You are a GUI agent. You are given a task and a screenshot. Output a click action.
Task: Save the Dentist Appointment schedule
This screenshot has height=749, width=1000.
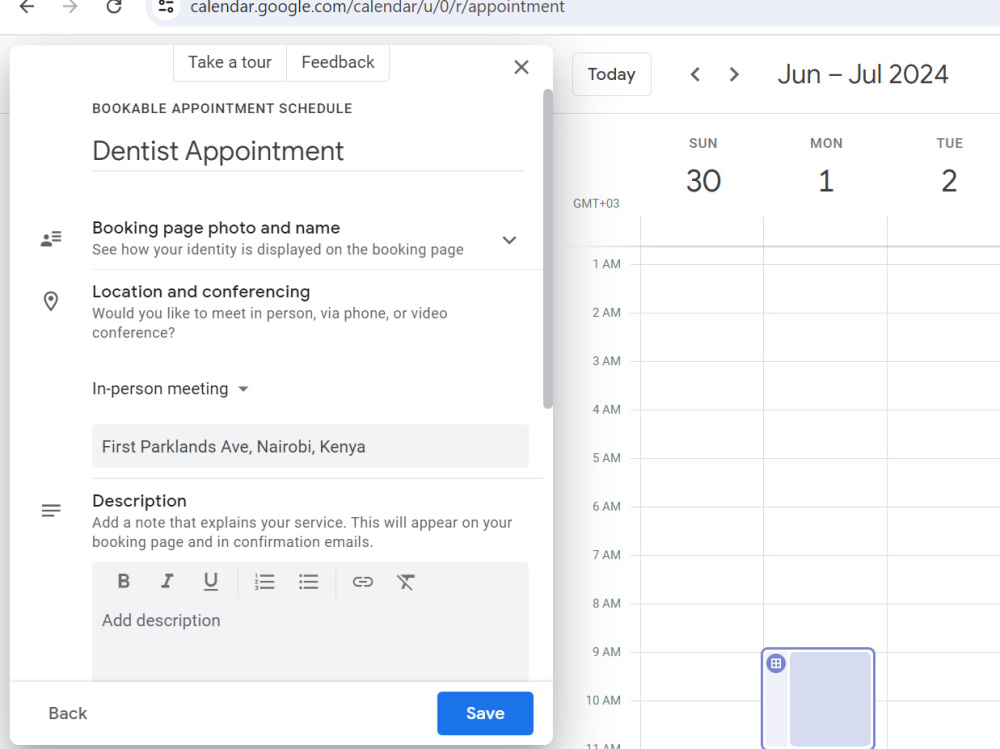[485, 713]
